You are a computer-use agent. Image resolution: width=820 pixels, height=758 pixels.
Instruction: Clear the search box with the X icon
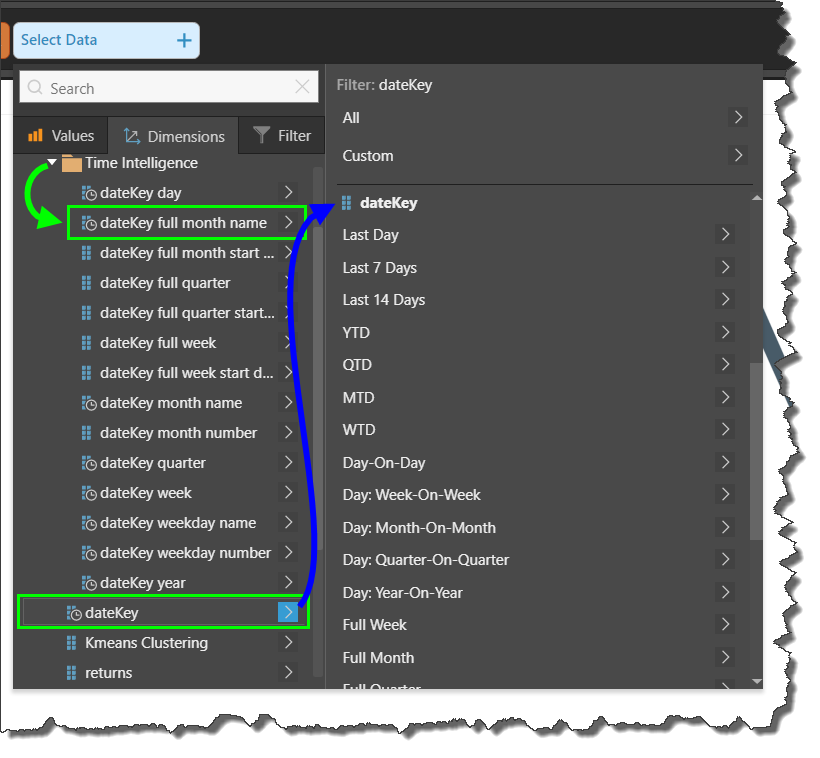tap(302, 87)
